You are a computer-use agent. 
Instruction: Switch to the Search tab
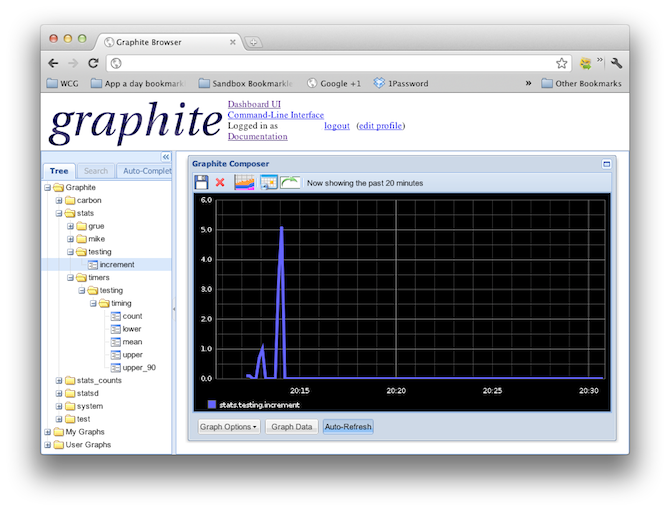(96, 171)
